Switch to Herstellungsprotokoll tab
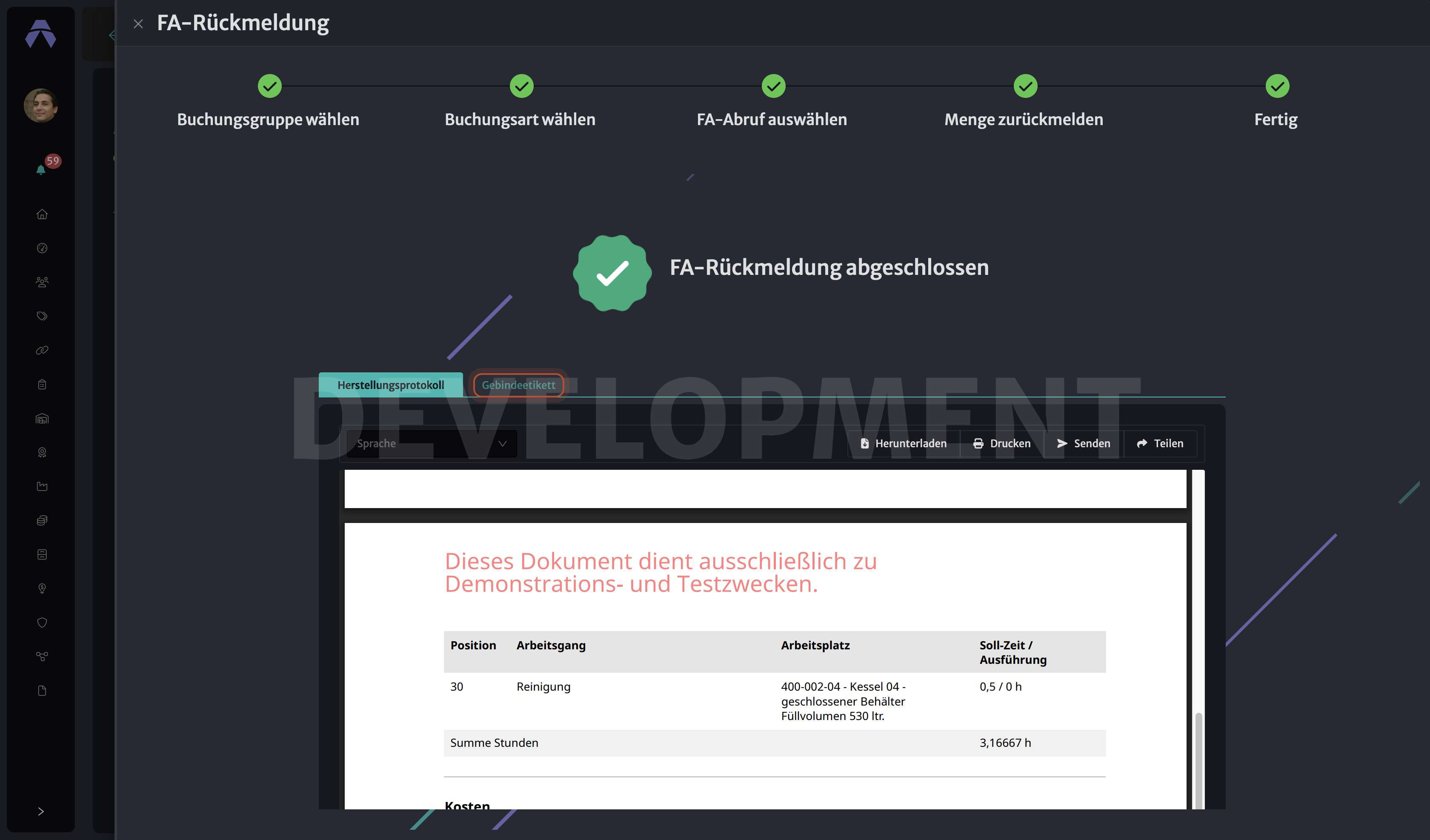 390,385
